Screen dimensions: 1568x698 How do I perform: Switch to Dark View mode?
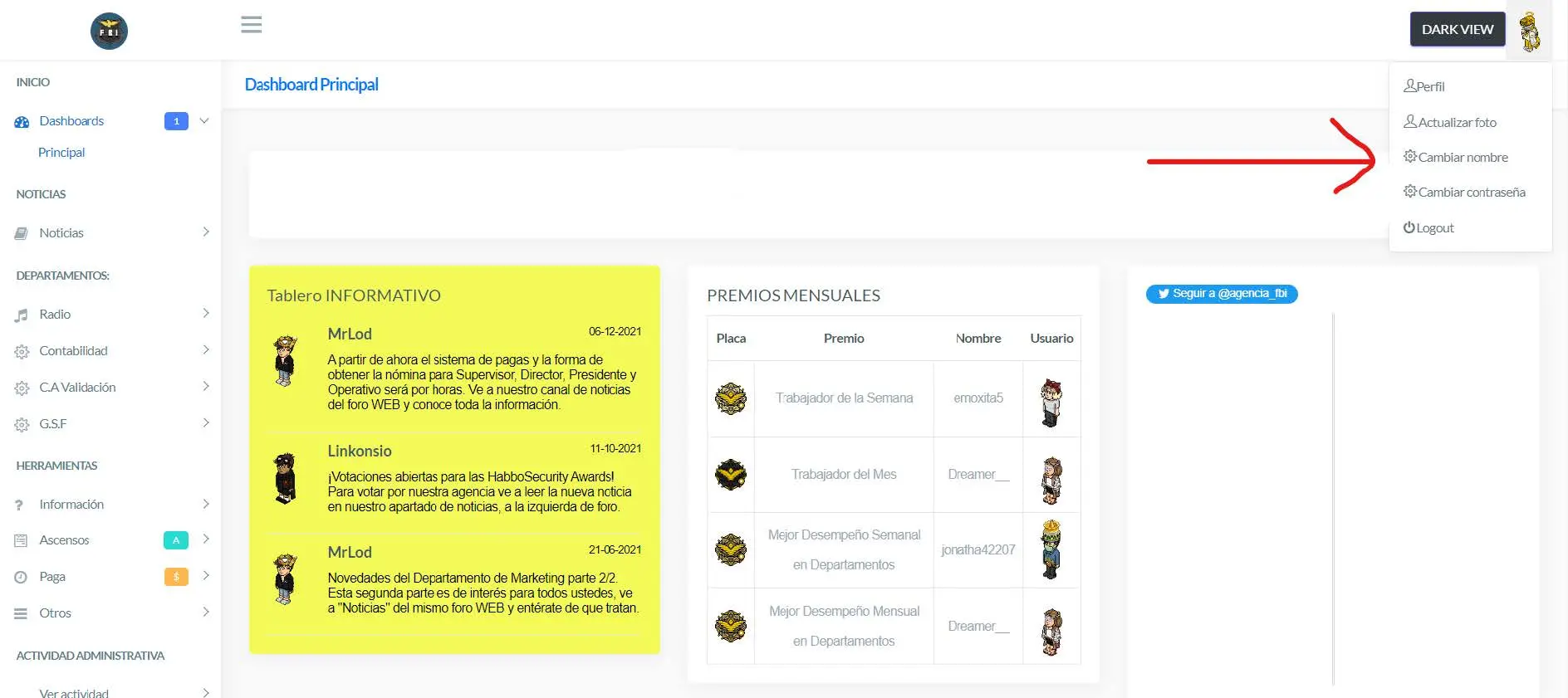coord(1457,29)
